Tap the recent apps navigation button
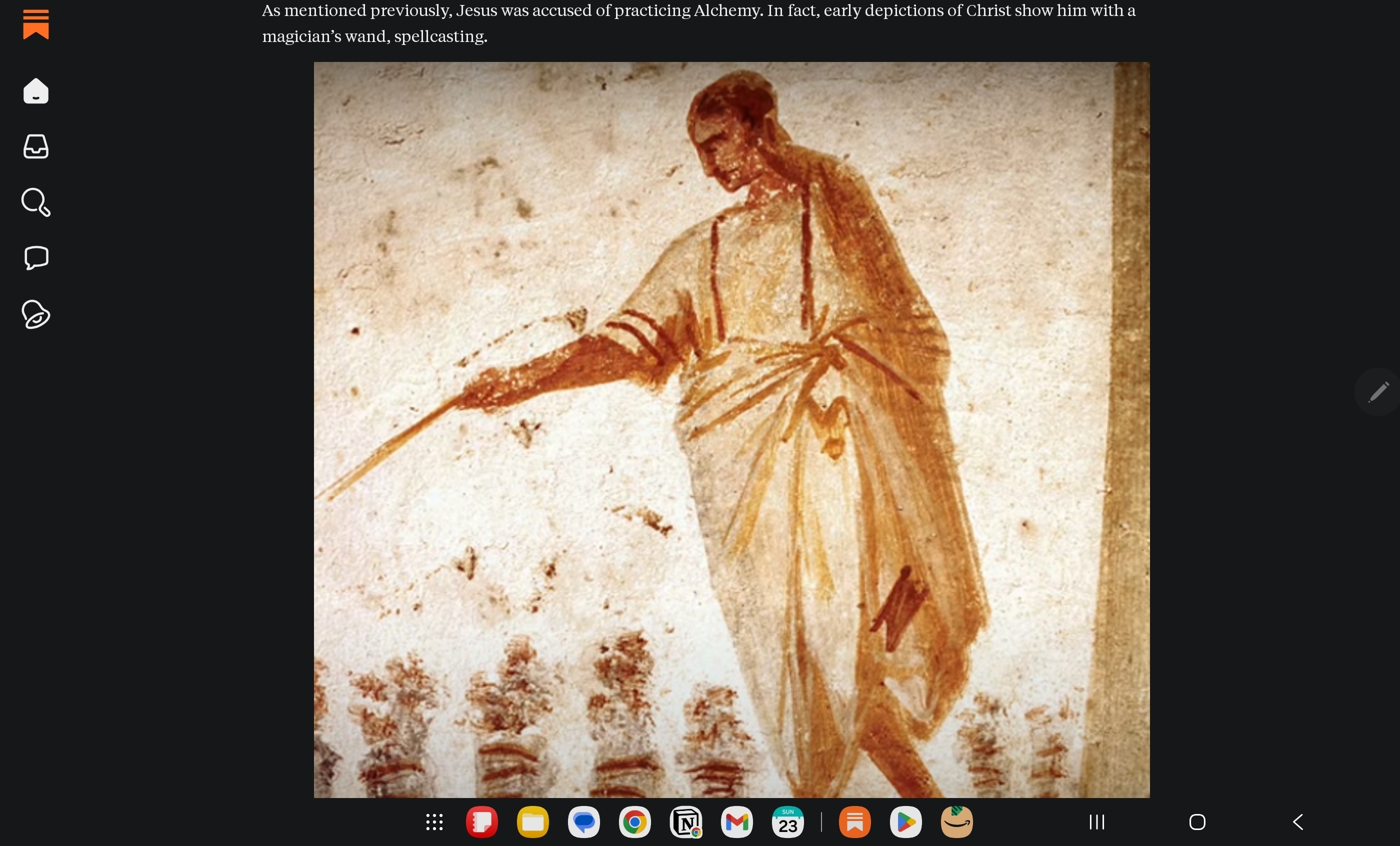 1096,822
